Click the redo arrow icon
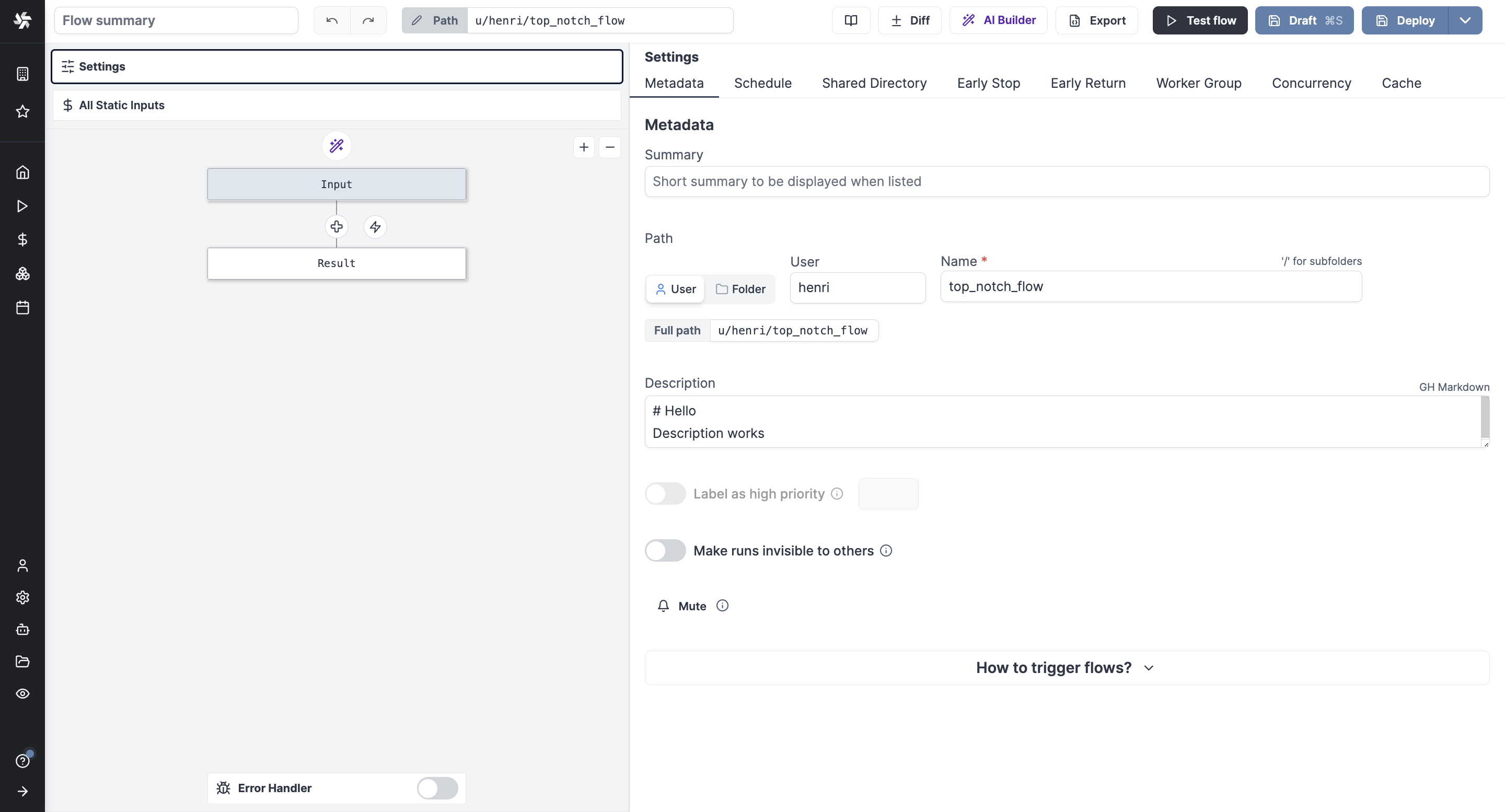Screen dimensions: 1505x812 point(368,20)
